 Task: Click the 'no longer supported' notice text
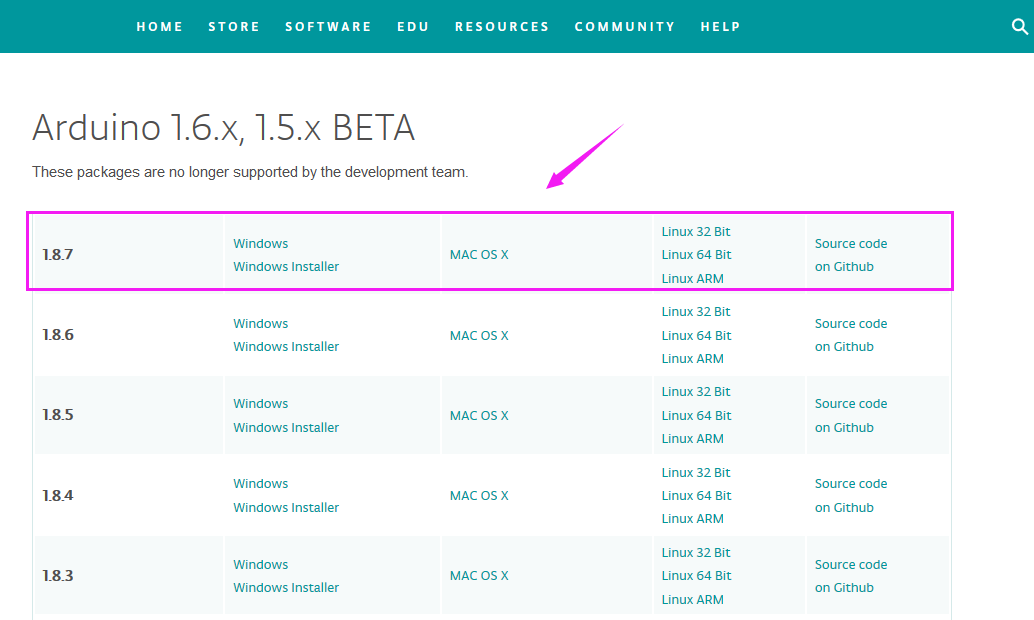(250, 172)
